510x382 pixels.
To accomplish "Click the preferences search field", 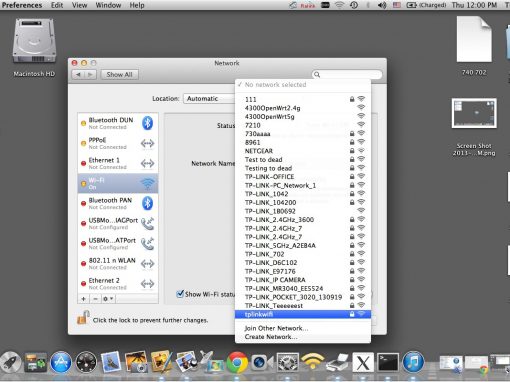I will (x=347, y=75).
